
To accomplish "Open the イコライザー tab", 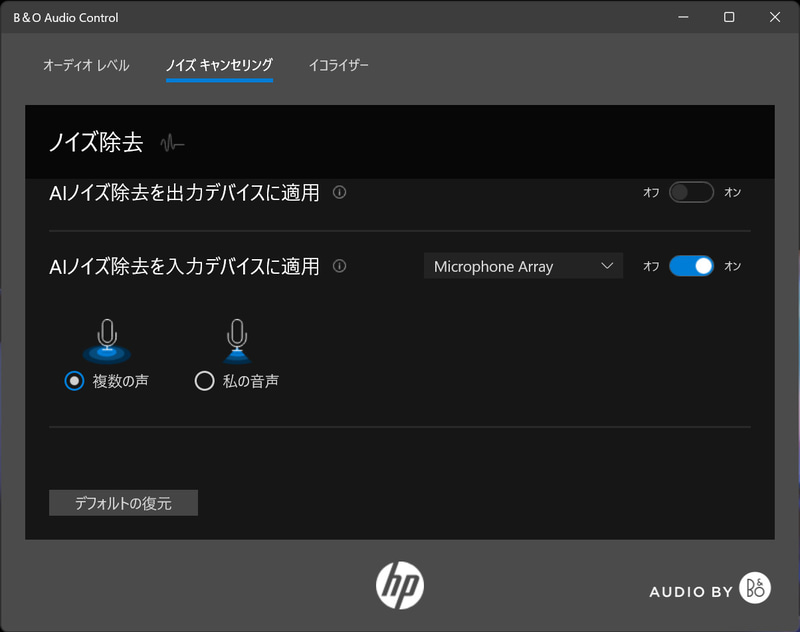I will (x=339, y=64).
